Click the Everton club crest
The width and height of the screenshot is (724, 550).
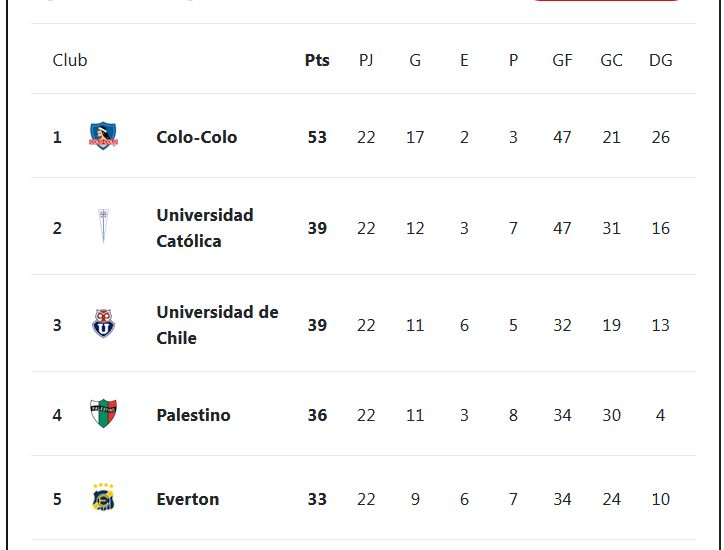(103, 497)
